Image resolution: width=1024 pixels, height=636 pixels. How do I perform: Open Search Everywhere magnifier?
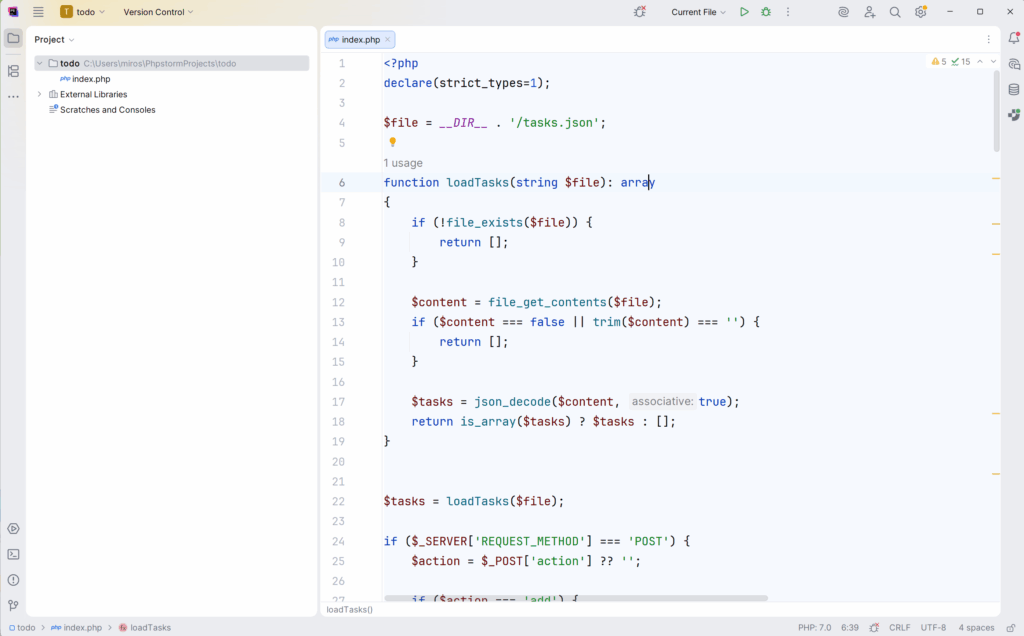(895, 12)
